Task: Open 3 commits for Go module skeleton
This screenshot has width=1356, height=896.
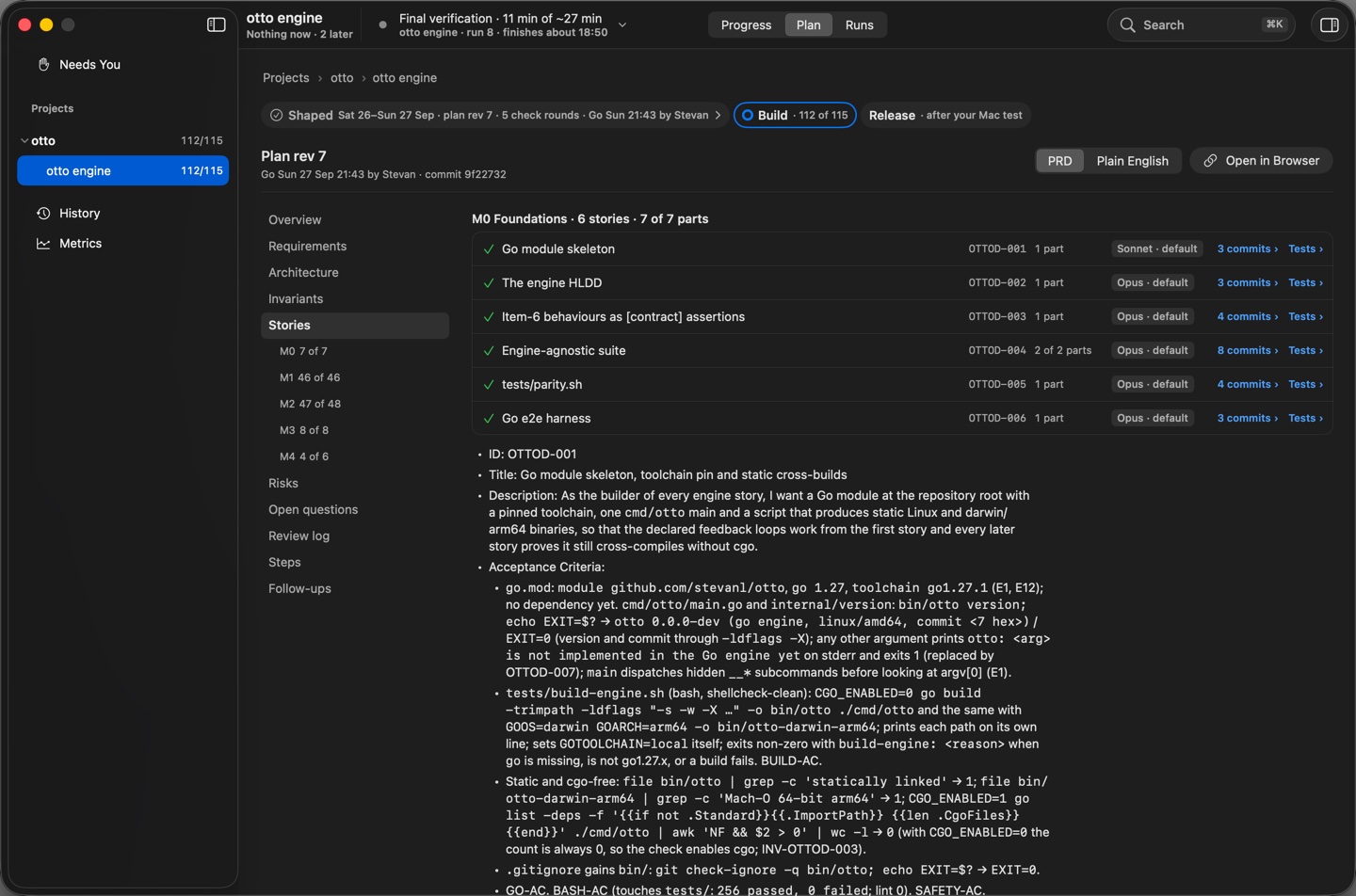Action: click(x=1247, y=248)
